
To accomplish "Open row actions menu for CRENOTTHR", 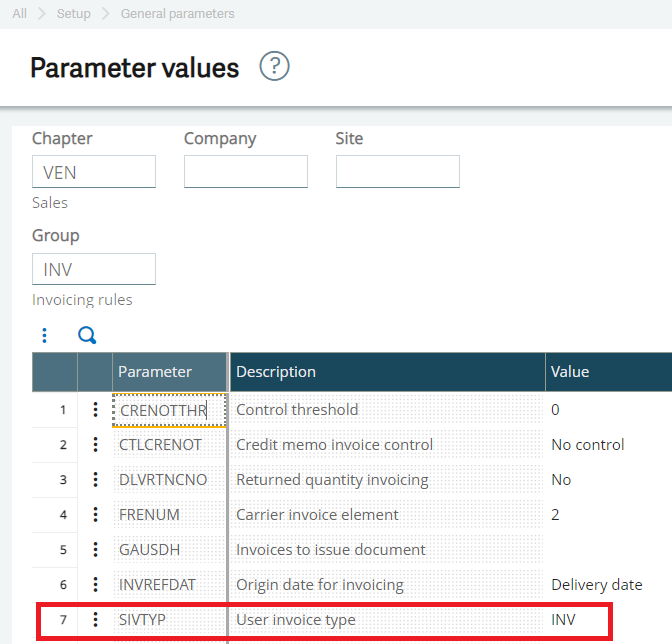I will tap(95, 409).
